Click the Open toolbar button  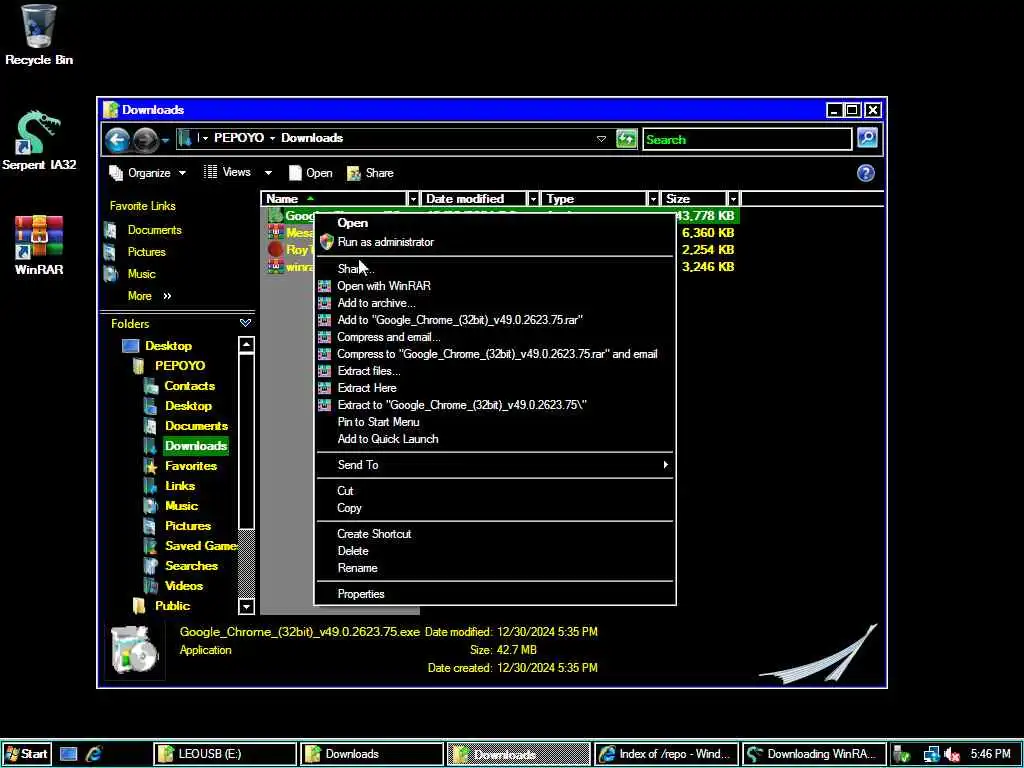[311, 173]
